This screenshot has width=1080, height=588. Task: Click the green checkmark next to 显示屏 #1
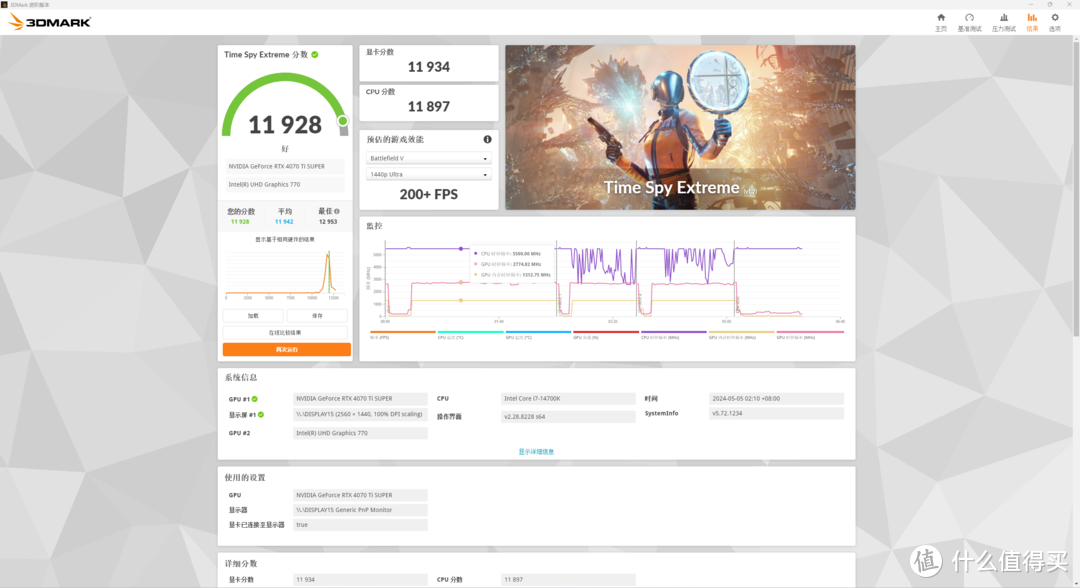(x=261, y=414)
